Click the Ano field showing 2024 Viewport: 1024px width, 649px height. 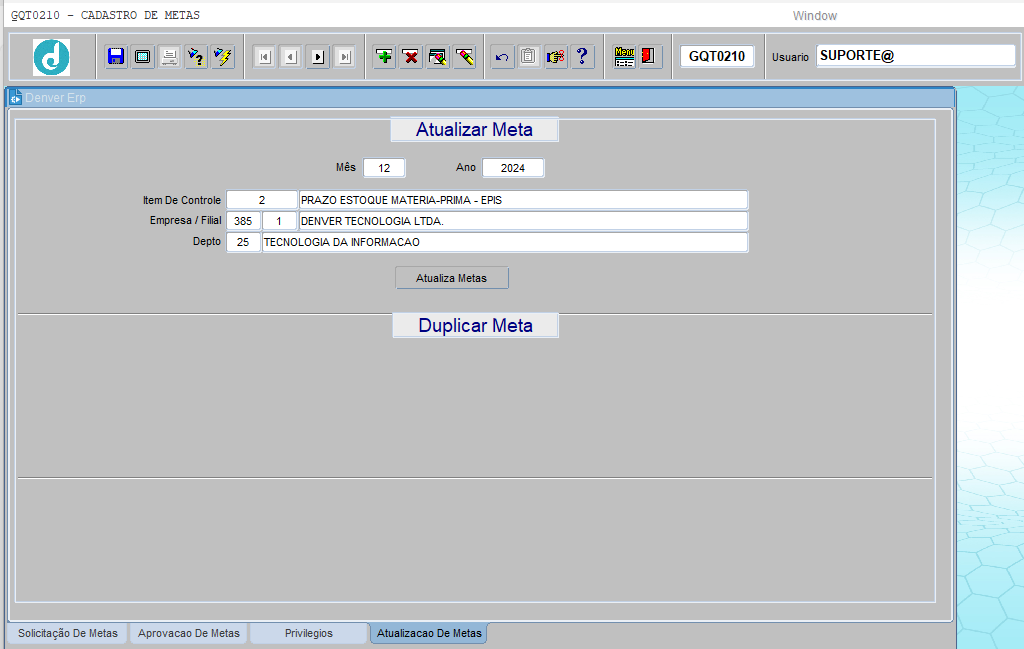pos(513,168)
